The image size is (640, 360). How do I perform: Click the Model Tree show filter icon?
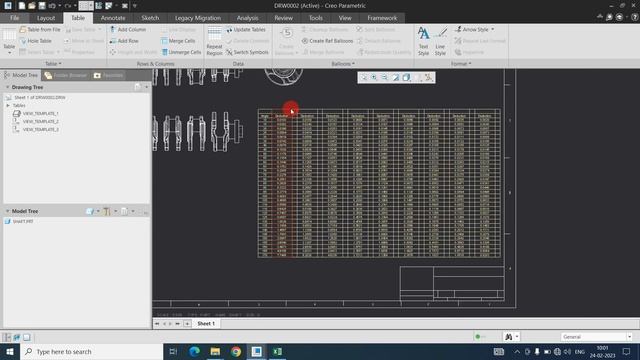tap(124, 211)
